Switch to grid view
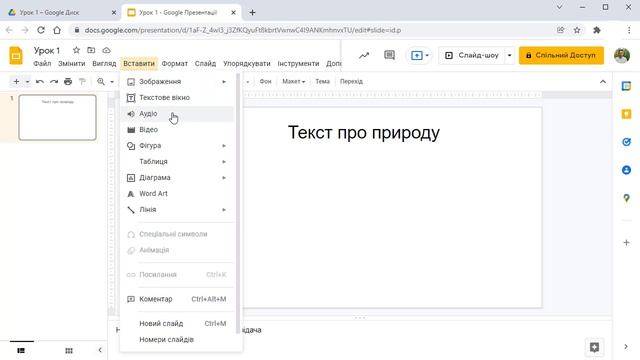 click(x=69, y=350)
